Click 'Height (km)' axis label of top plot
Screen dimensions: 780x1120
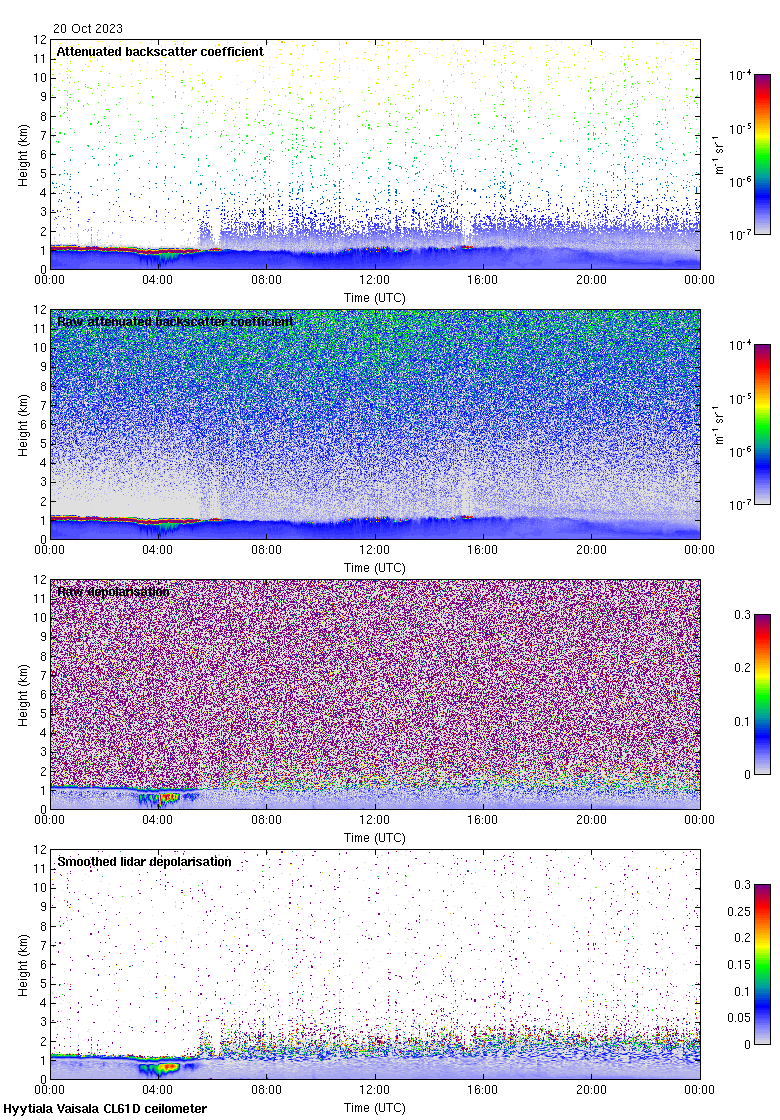(23, 154)
